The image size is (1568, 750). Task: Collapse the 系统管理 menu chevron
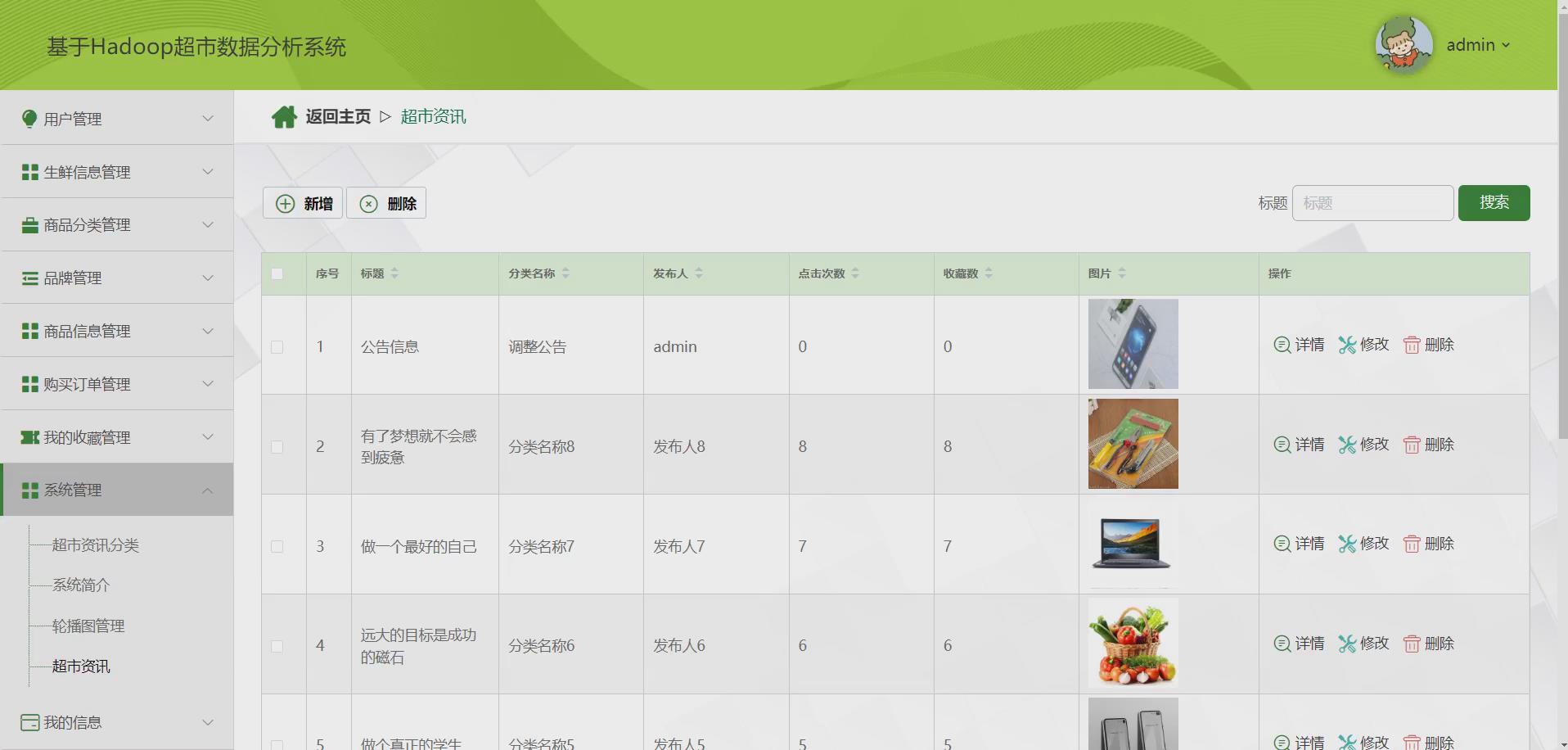208,490
